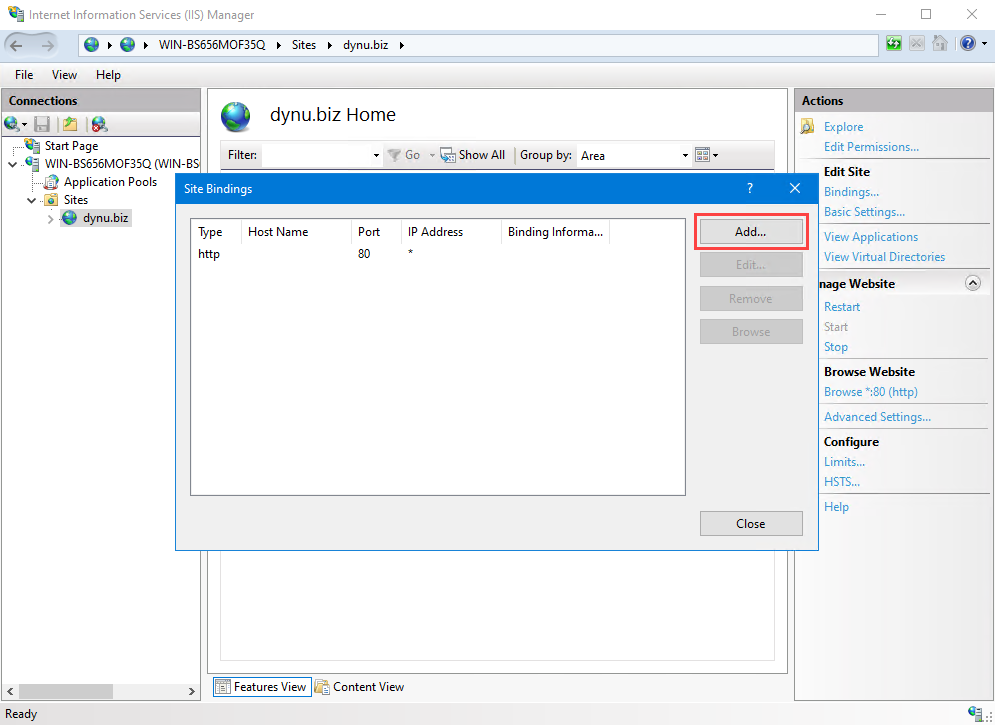Open the Help question mark icon
The height and width of the screenshot is (725, 995).
pyautogui.click(x=968, y=43)
